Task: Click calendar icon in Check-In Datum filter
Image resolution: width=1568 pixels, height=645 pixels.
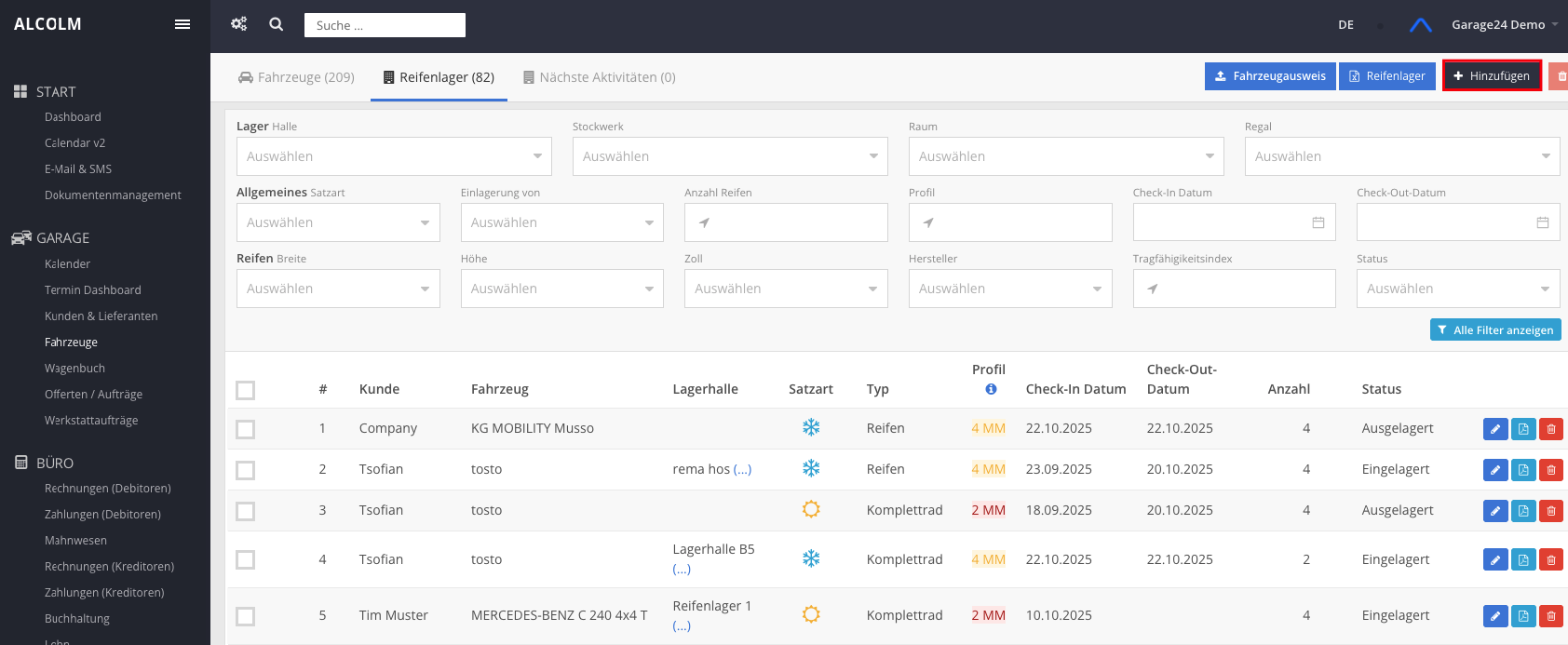Action: (1318, 222)
